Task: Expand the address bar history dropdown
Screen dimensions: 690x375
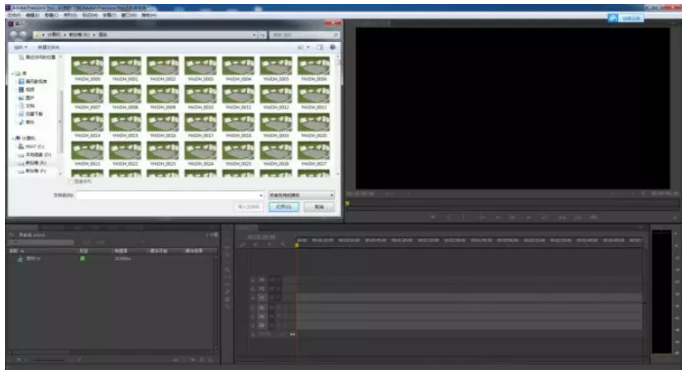Action: pos(254,35)
